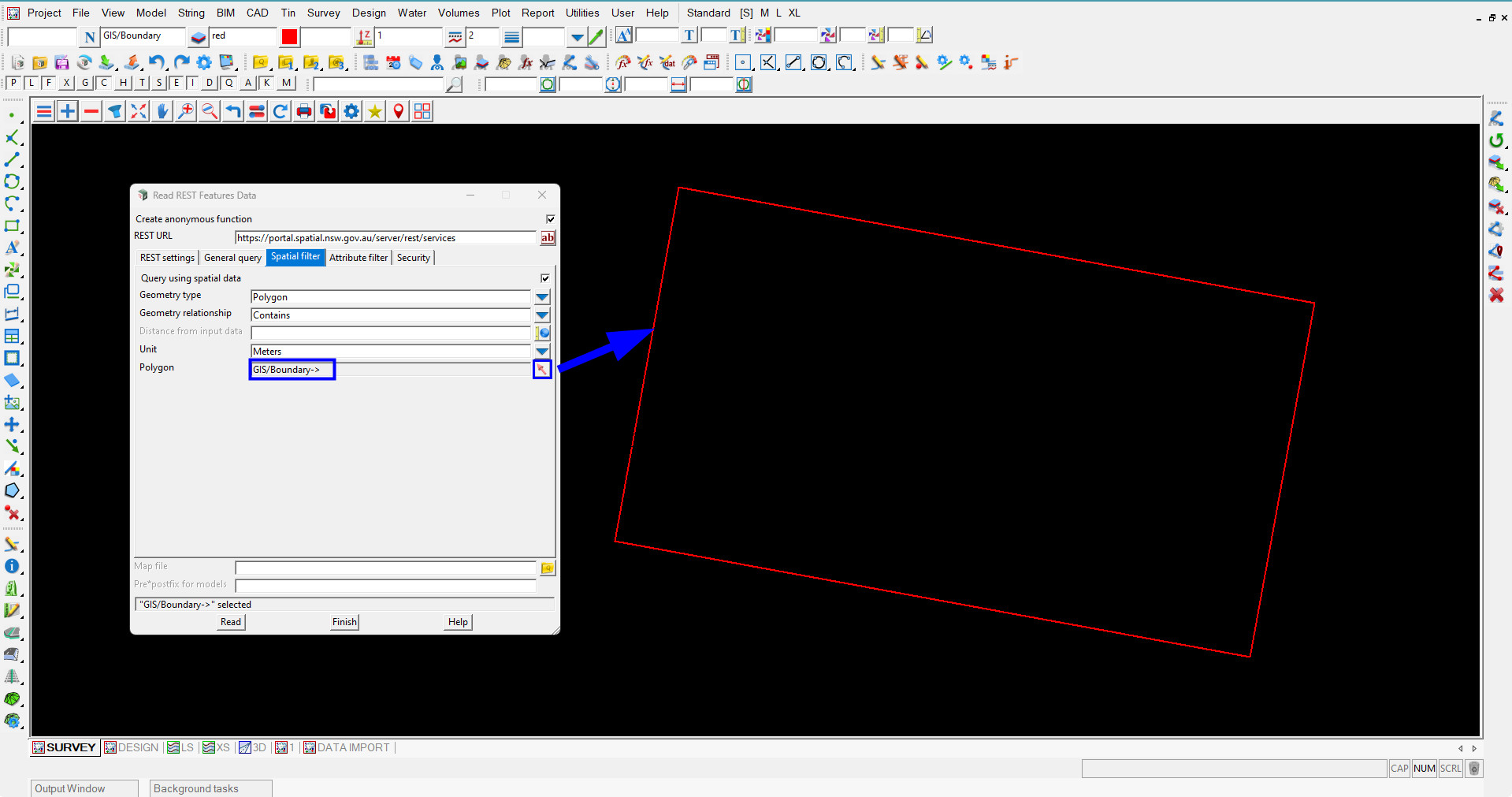Click the red map pin icon
Image resolution: width=1512 pixels, height=797 pixels.
pos(399,111)
